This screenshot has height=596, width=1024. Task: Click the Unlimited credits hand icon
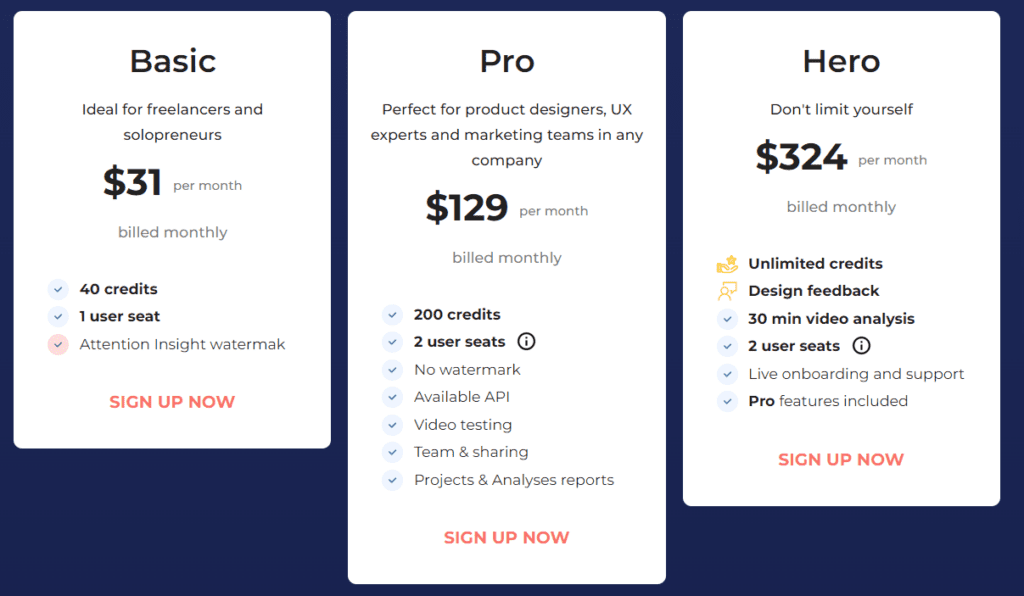727,264
